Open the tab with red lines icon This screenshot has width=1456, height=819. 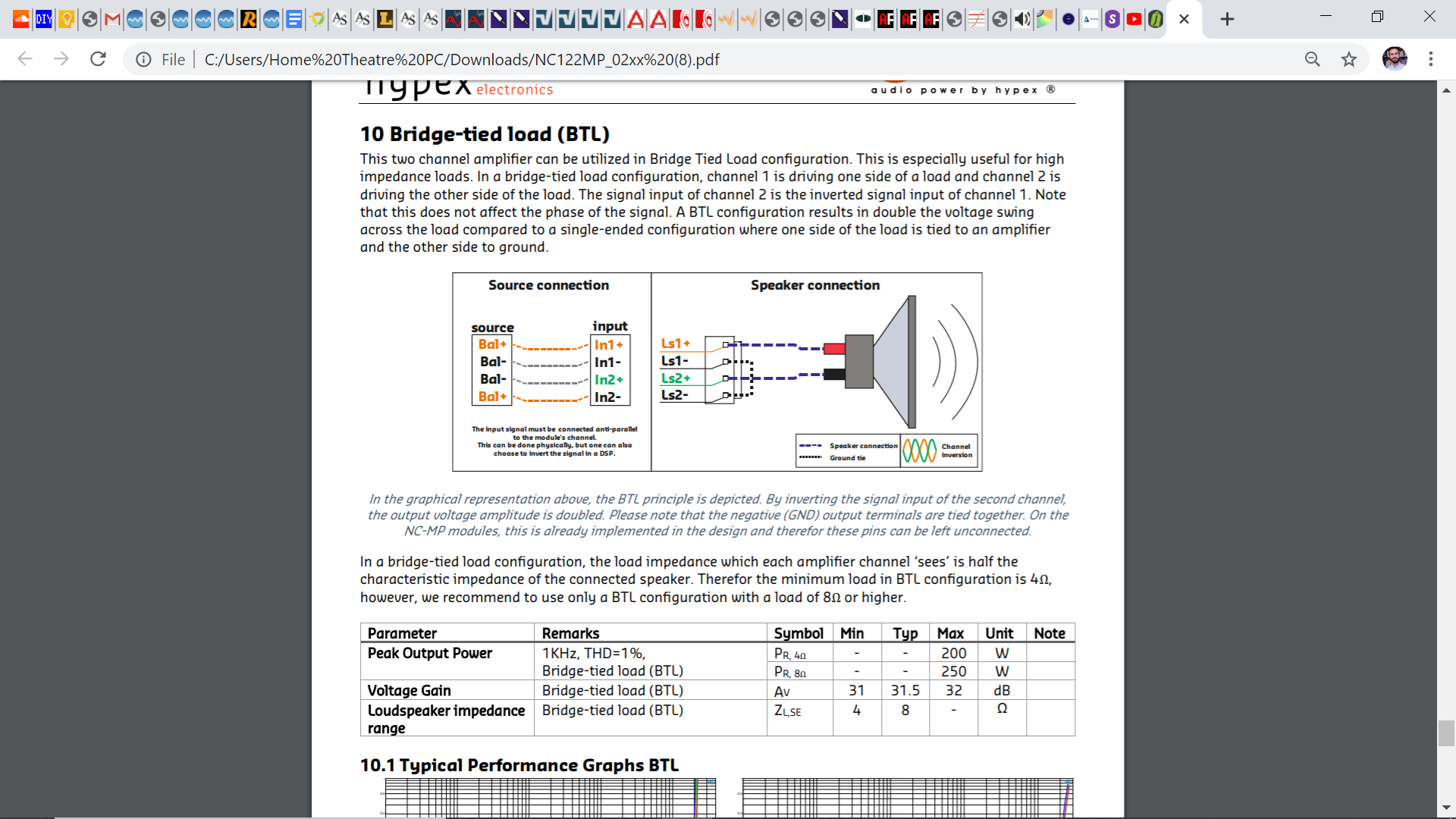[977, 20]
